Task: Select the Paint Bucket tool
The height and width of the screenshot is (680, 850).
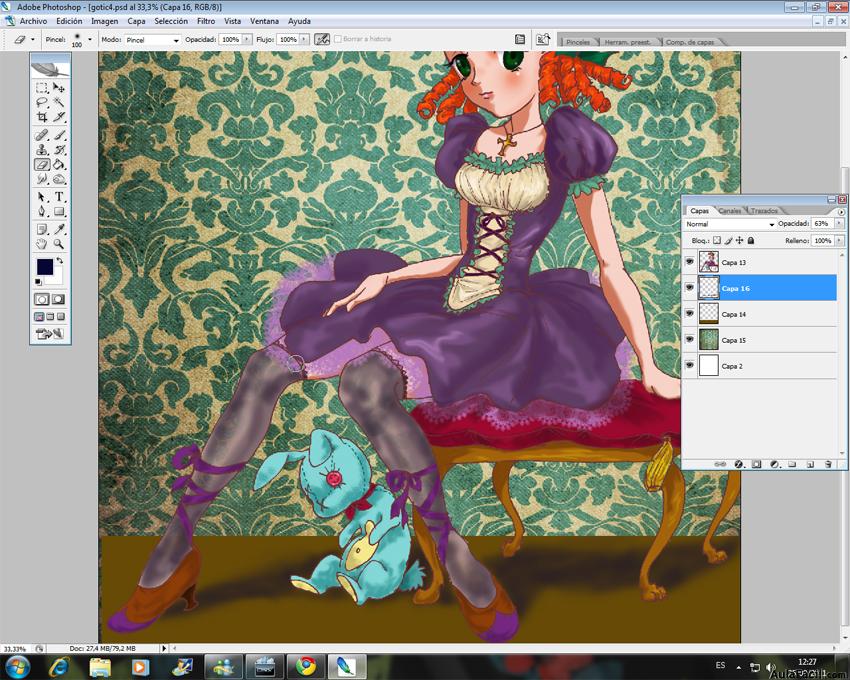Action: coord(59,164)
